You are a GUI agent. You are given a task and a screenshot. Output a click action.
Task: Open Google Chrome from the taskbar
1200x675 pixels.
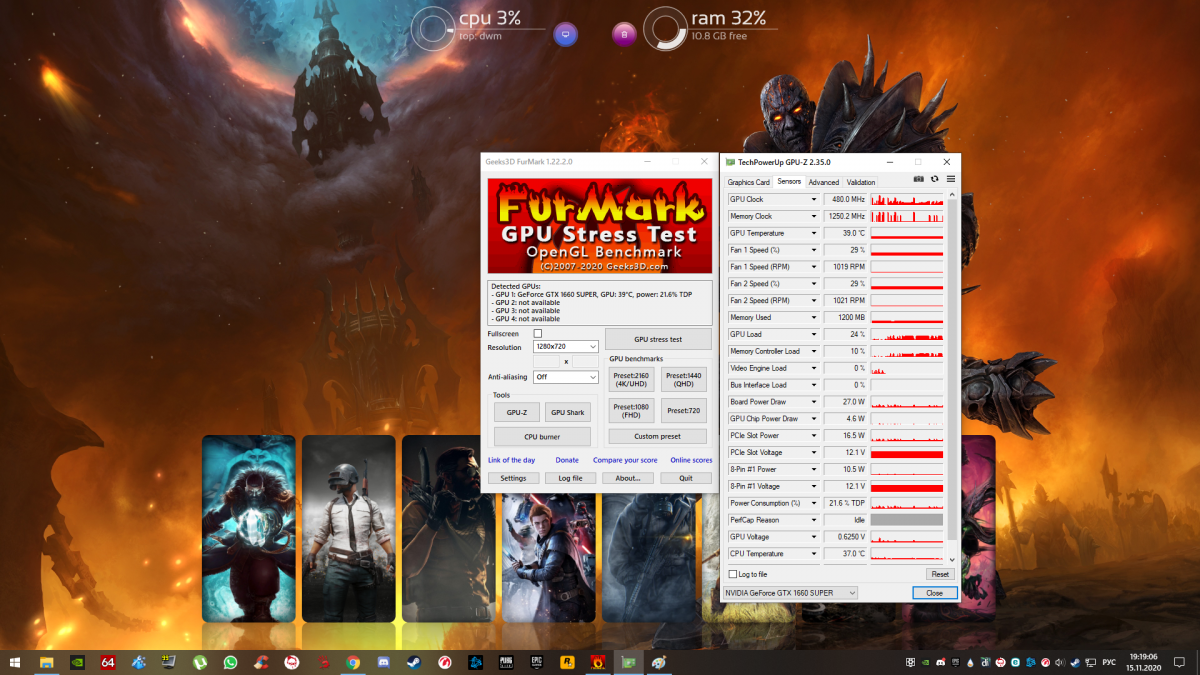click(353, 662)
